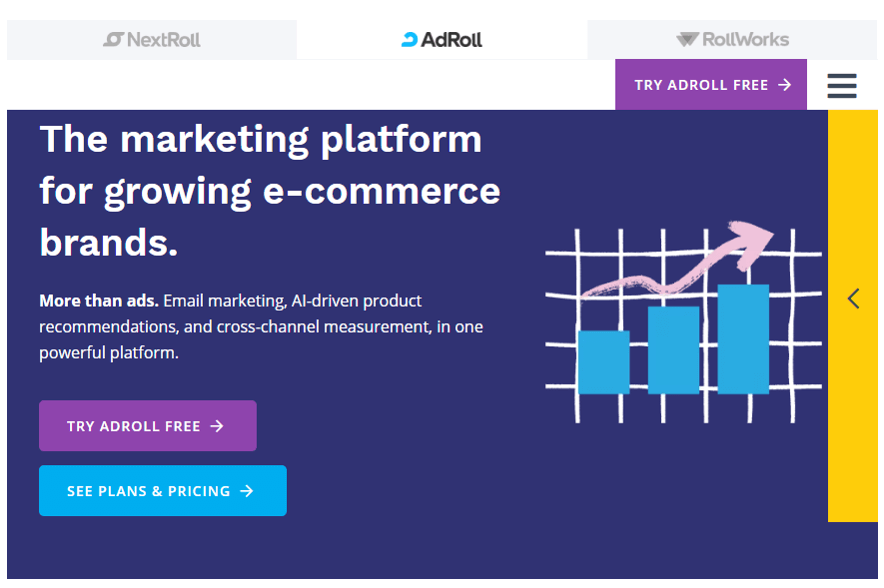
Task: Click the arrow icon in See Plans & Pricing
Action: (x=246, y=491)
